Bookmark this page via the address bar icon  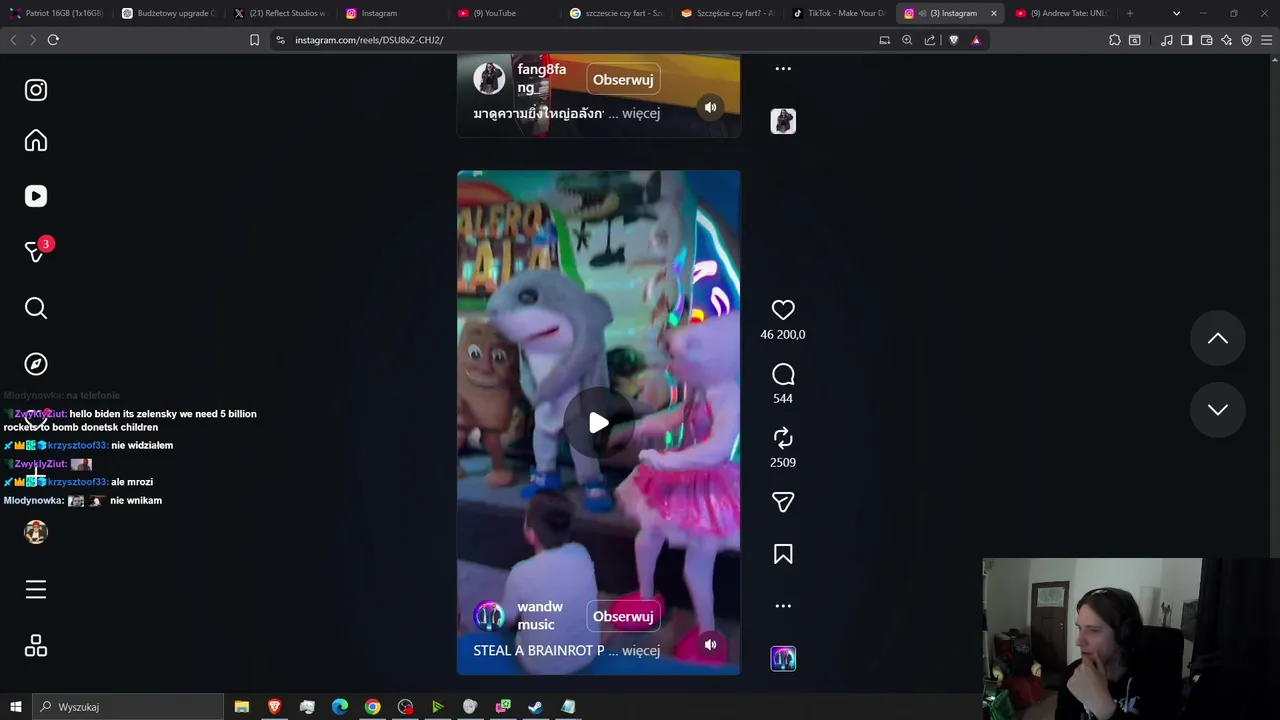click(x=254, y=40)
